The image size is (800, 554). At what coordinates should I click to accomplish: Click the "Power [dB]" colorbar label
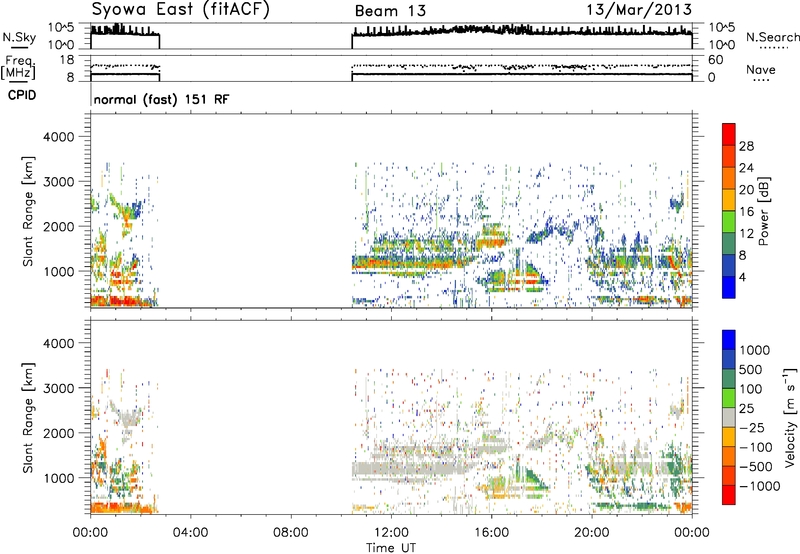[763, 211]
